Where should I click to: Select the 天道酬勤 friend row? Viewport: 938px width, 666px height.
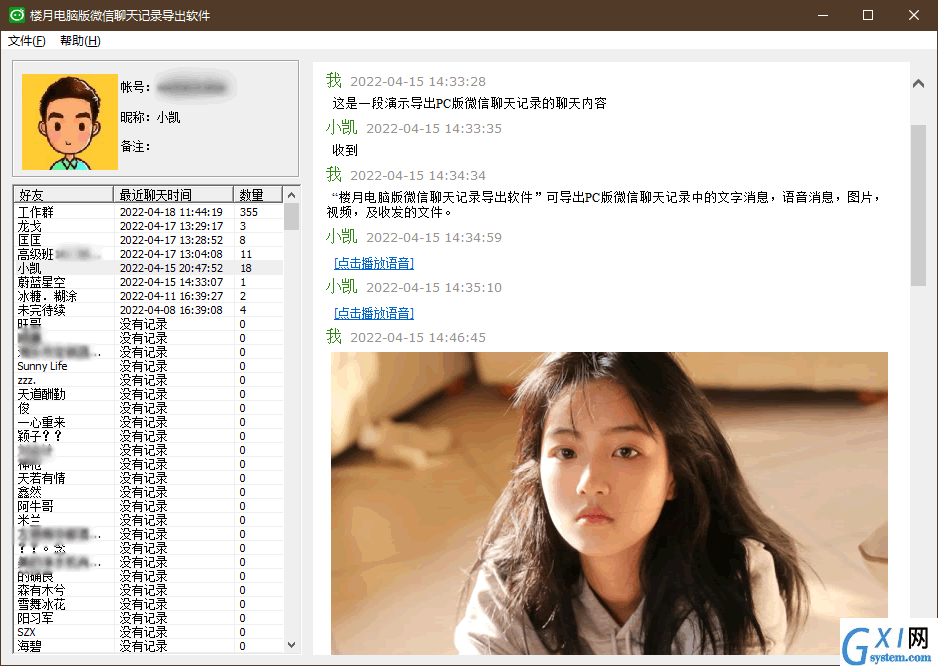click(x=148, y=394)
